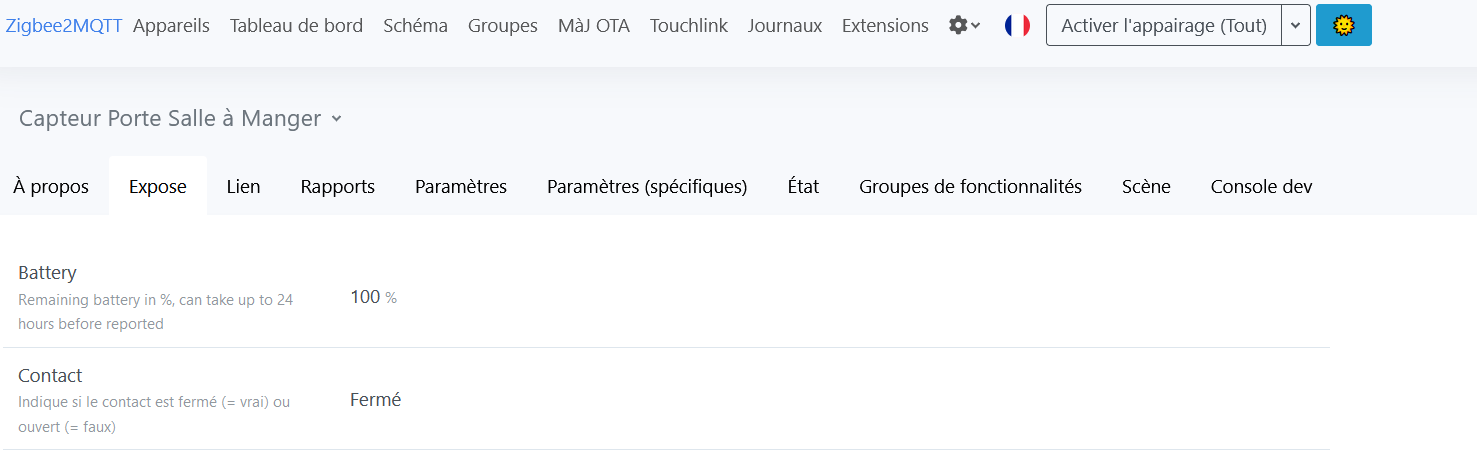Open the Schéma network map
The width and height of the screenshot is (1477, 457).
[x=415, y=26]
